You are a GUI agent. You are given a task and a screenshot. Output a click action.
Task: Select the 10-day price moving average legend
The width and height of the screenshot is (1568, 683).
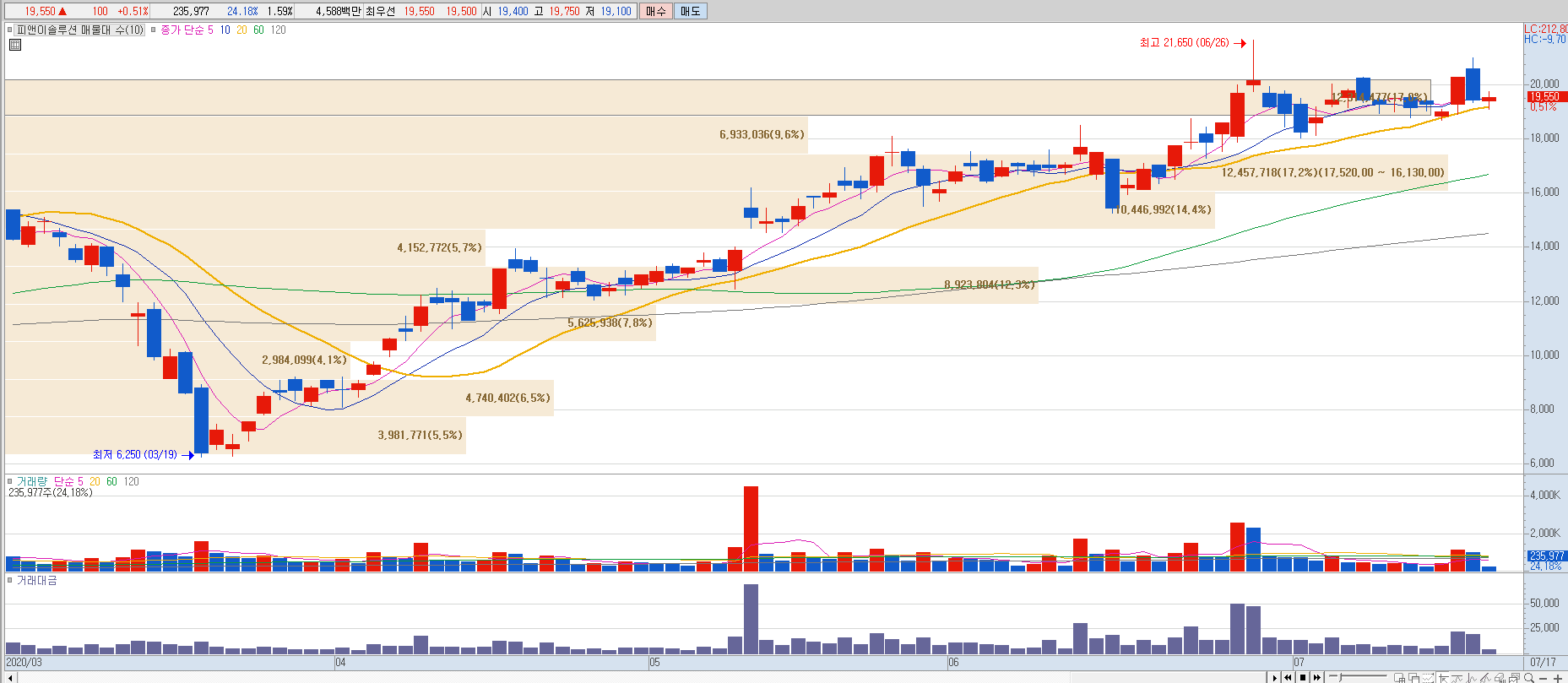click(225, 30)
